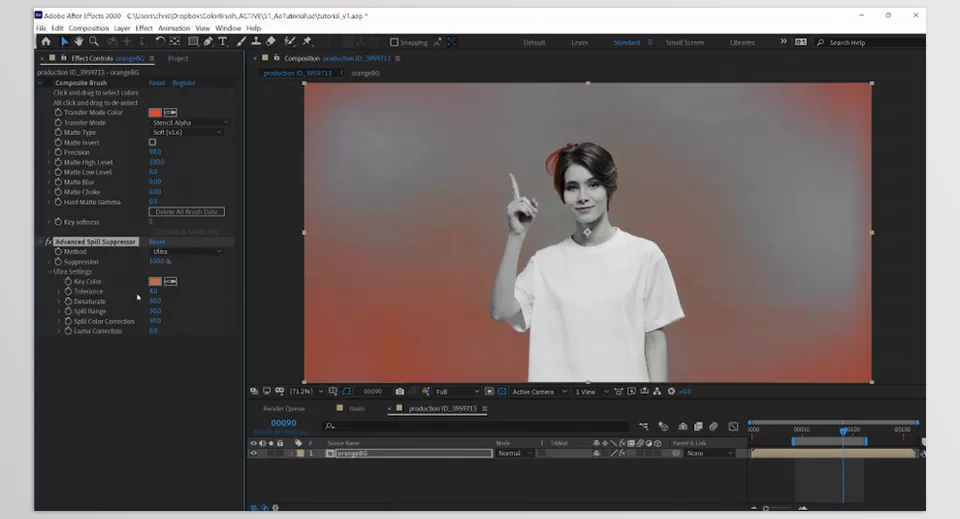Open the 1 View layout dropdown
960x519 pixels.
click(x=591, y=392)
